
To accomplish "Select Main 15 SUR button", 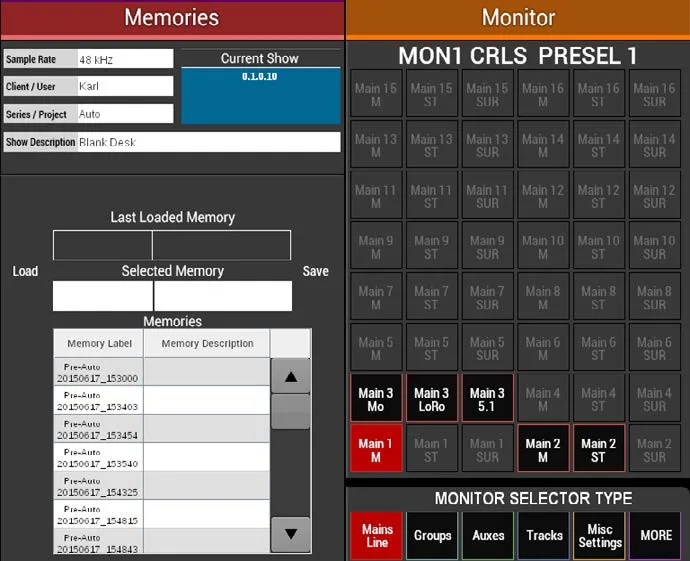I will (488, 93).
